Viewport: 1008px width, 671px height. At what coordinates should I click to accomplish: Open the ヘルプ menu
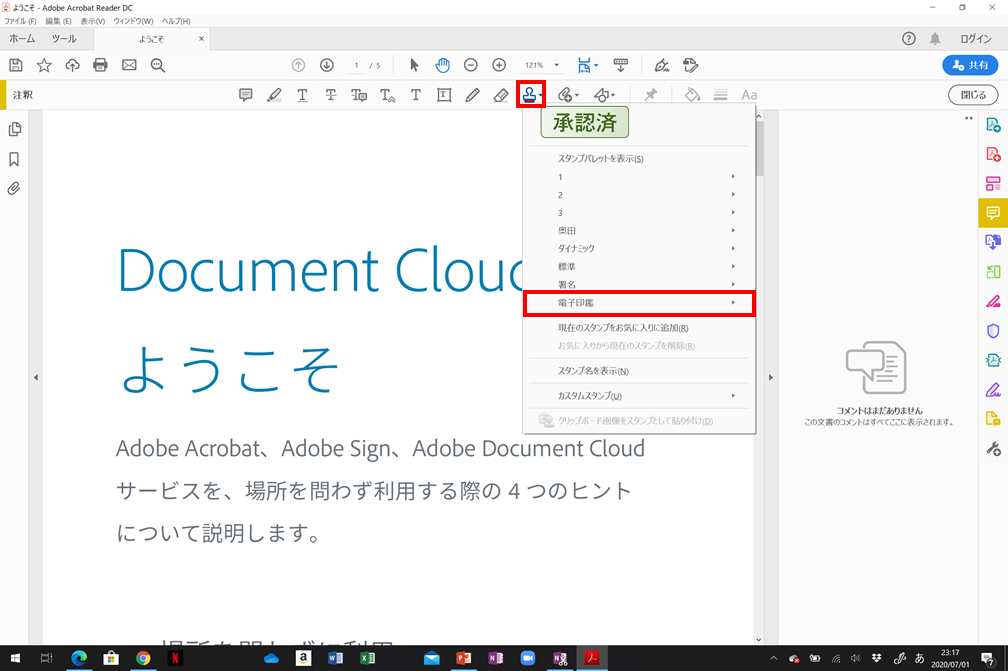176,21
